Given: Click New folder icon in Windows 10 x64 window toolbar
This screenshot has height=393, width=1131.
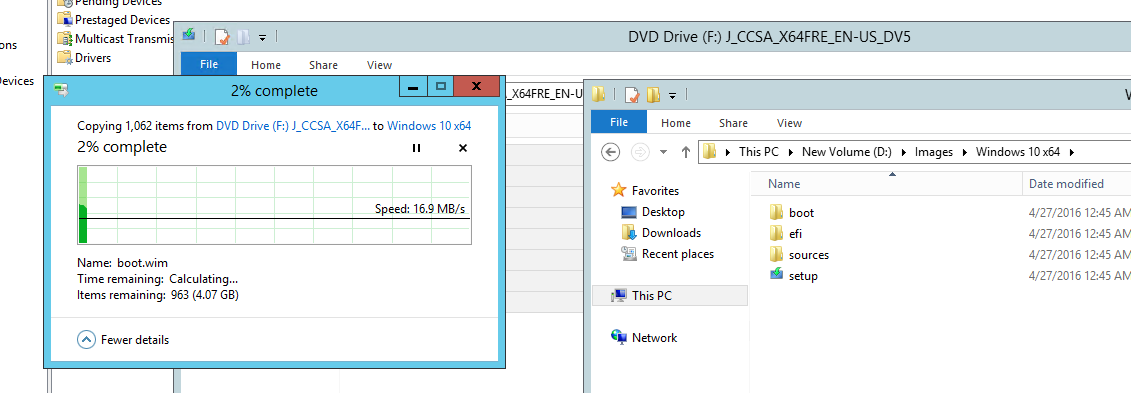Looking at the screenshot, I should pos(653,94).
